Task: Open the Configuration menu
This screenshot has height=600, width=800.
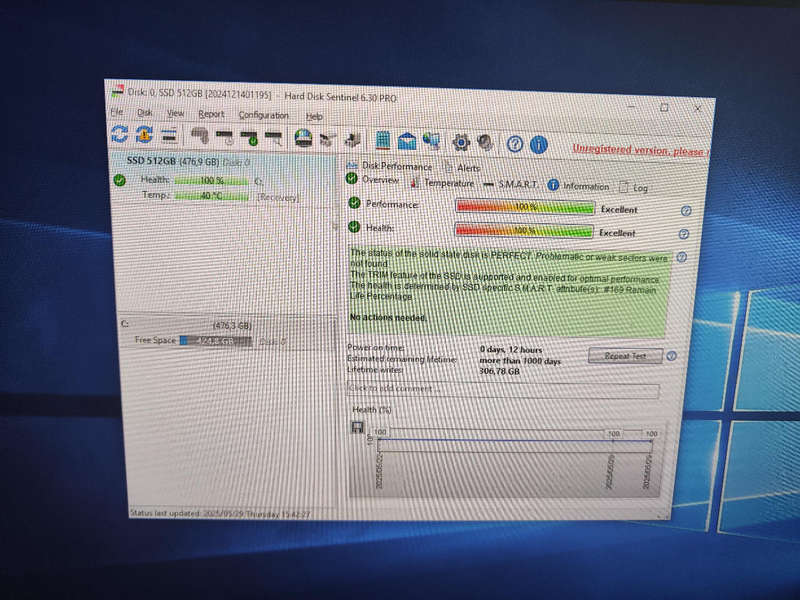Action: pyautogui.click(x=264, y=115)
